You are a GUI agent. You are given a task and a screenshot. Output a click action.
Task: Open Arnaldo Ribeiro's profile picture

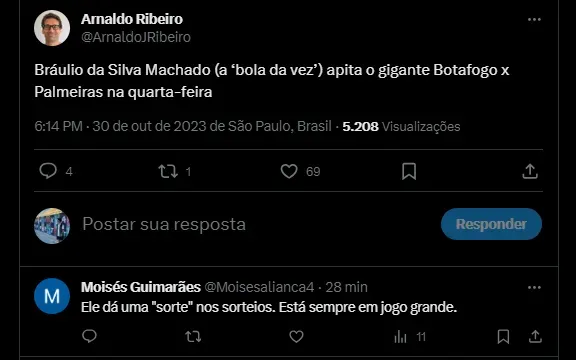(52, 28)
